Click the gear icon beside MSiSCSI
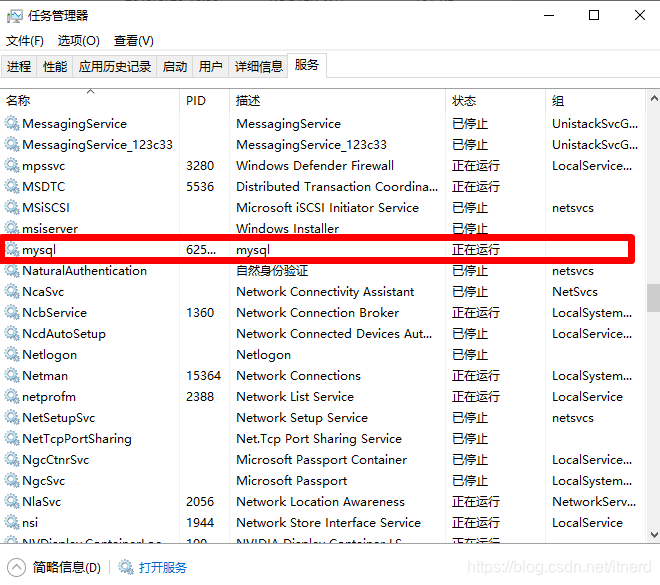 pyautogui.click(x=12, y=207)
